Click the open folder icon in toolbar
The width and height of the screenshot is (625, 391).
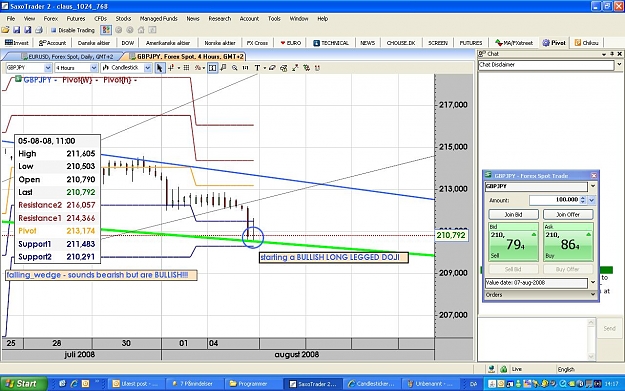pos(6,30)
